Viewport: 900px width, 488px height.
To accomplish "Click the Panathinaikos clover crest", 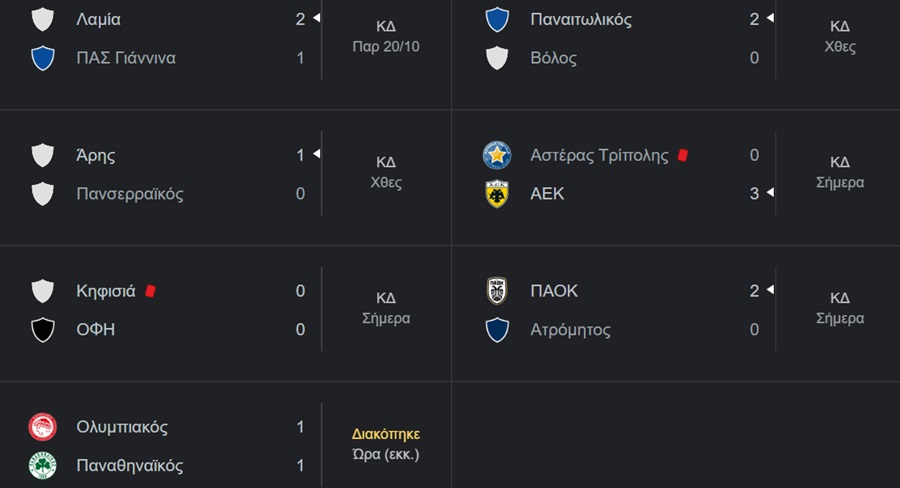I will tap(42, 465).
